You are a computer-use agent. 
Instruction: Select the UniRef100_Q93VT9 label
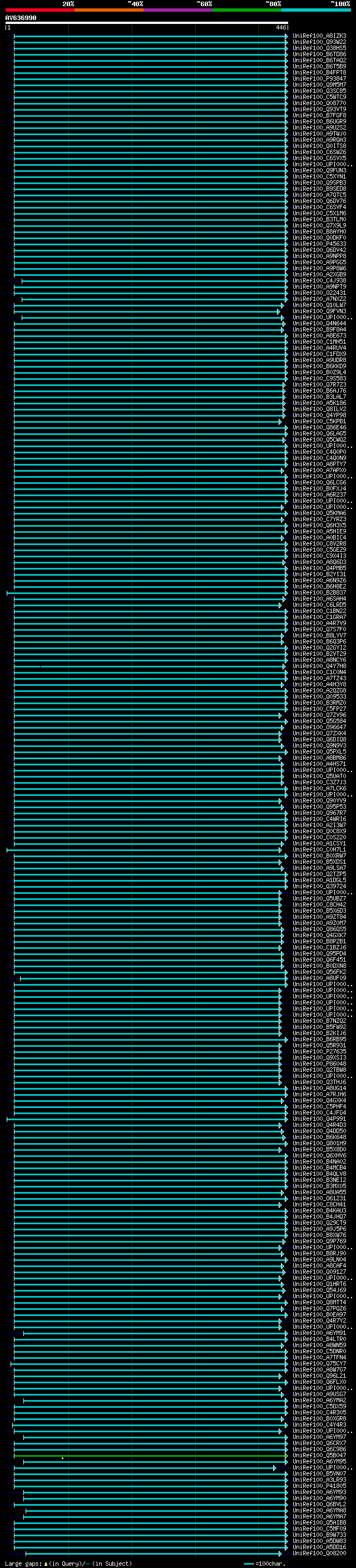[x=319, y=109]
